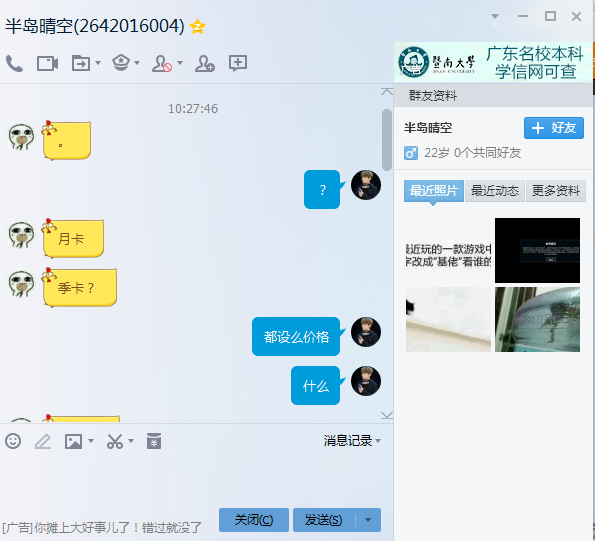Open the send file dropdown arrow
The height and width of the screenshot is (541, 595).
98,63
